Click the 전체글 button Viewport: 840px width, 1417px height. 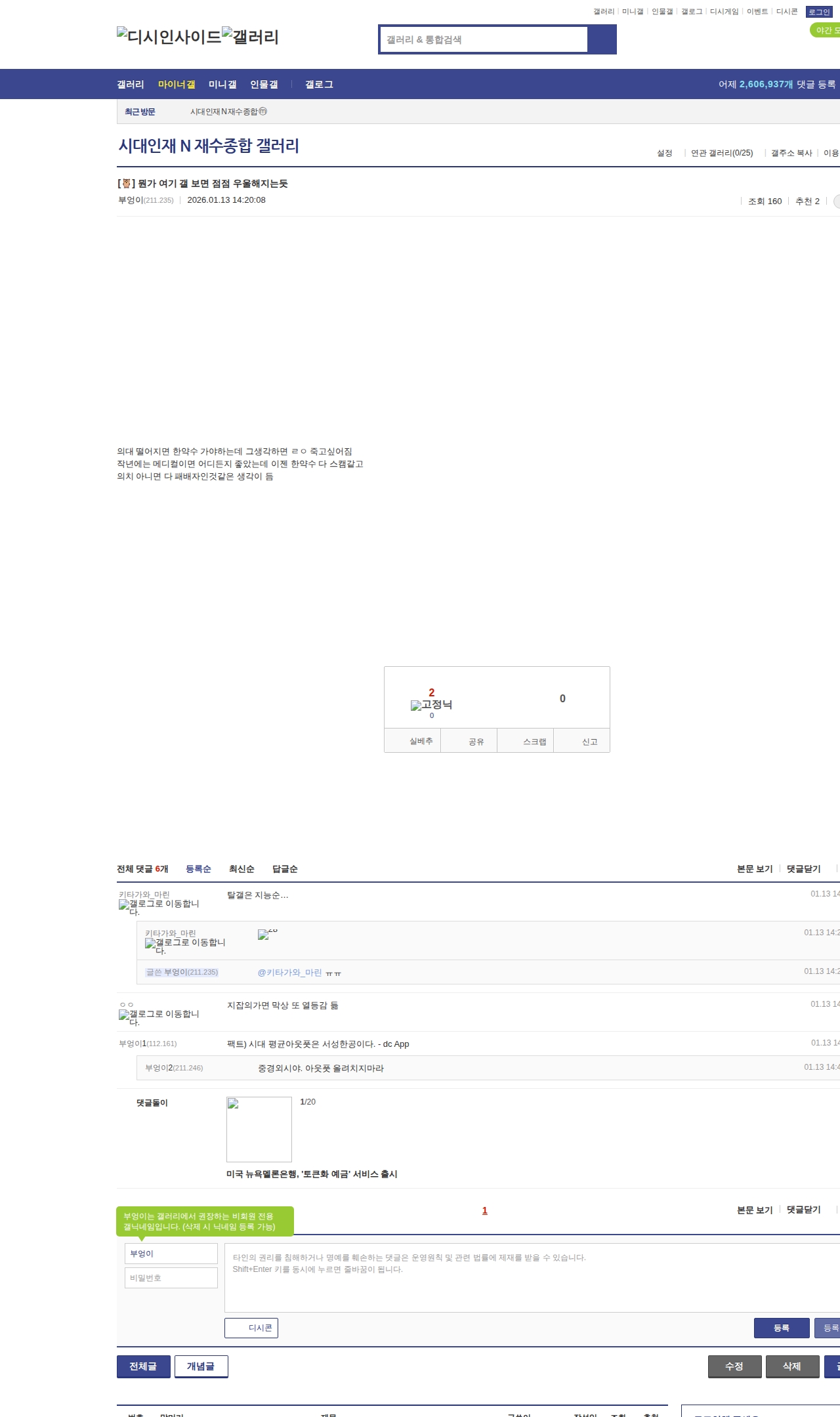[144, 1366]
